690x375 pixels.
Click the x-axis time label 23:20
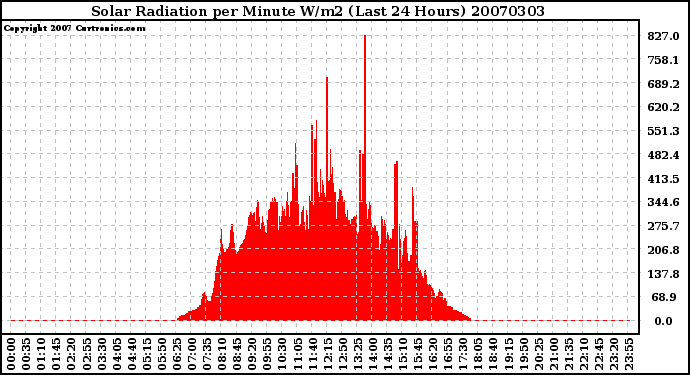(x=614, y=354)
